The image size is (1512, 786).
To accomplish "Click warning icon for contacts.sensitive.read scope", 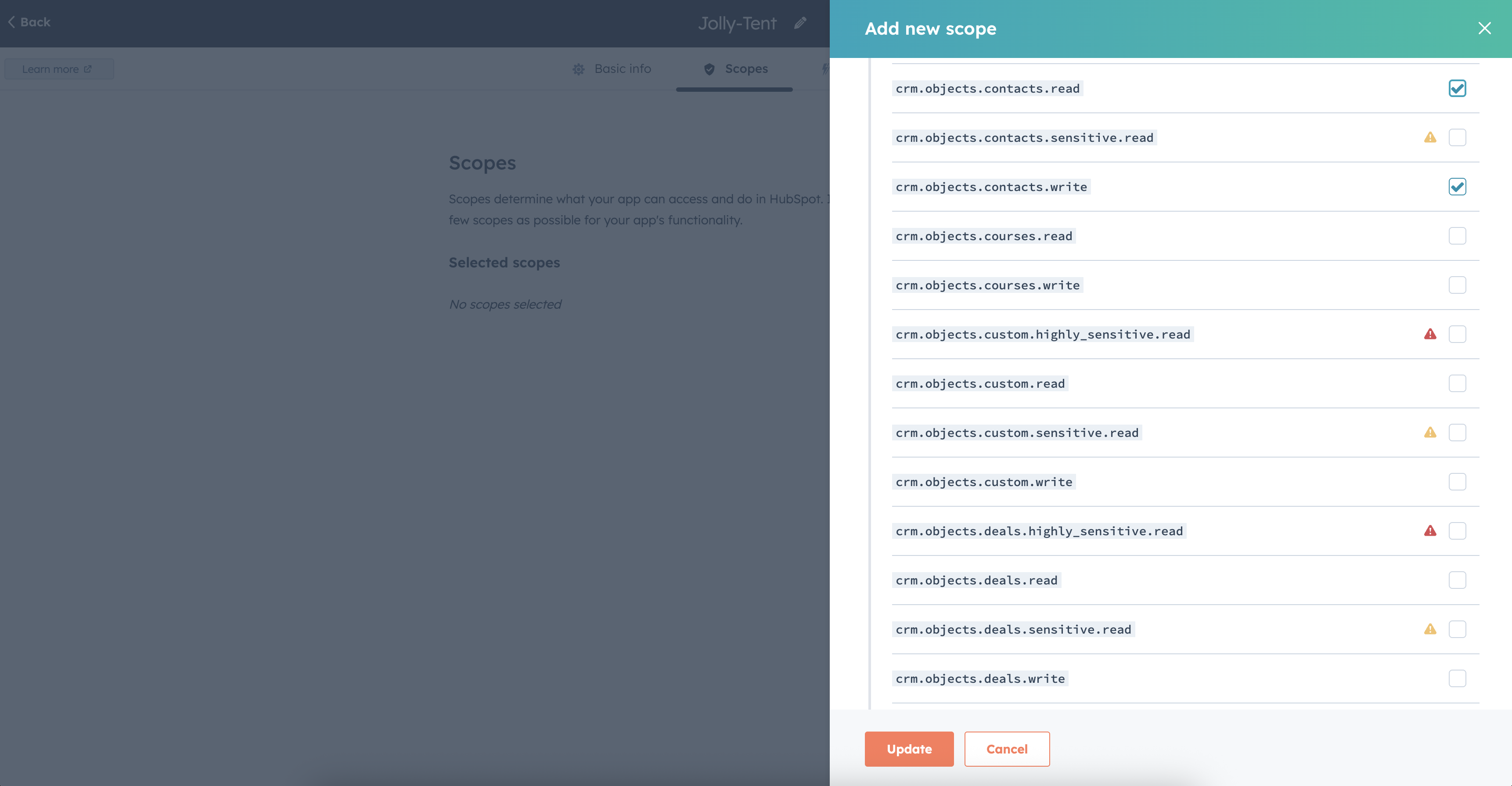I will coord(1430,137).
